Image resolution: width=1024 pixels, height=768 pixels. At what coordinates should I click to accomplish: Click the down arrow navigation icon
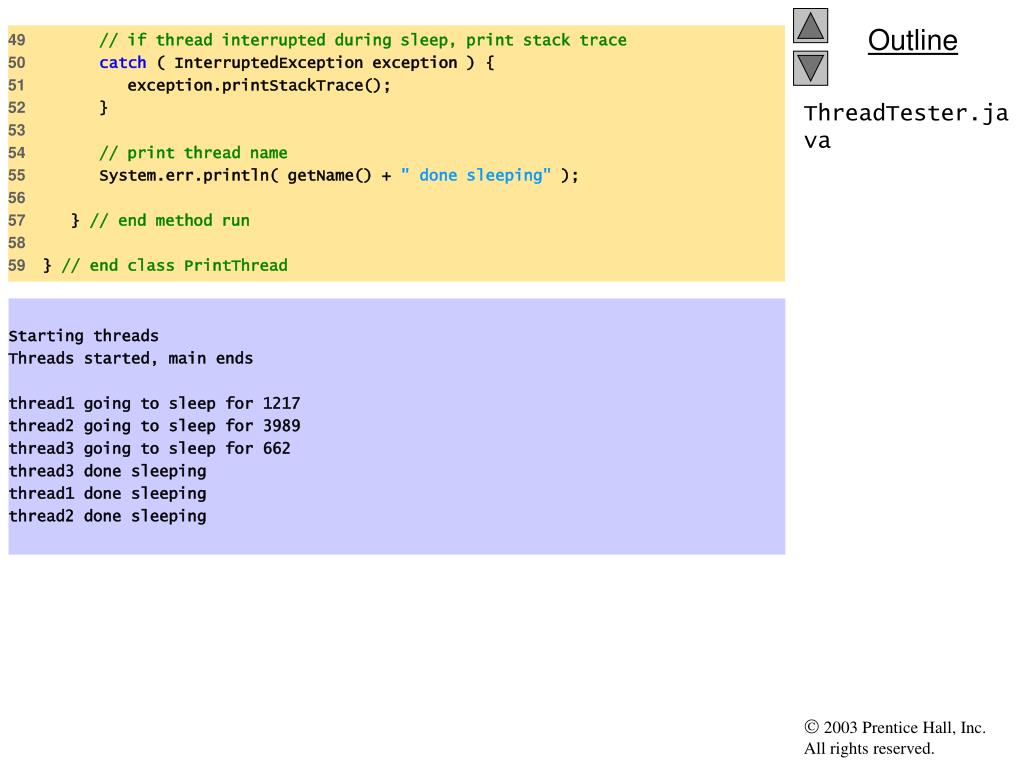click(x=810, y=68)
